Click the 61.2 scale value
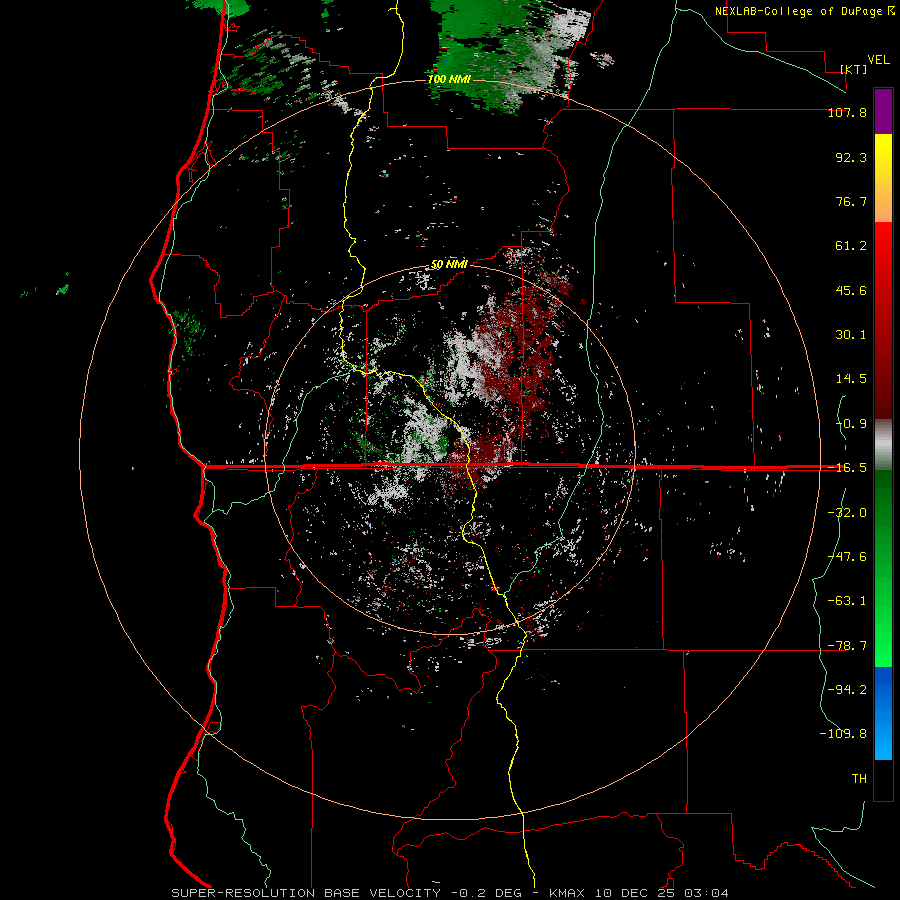900x900 pixels. 851,246
